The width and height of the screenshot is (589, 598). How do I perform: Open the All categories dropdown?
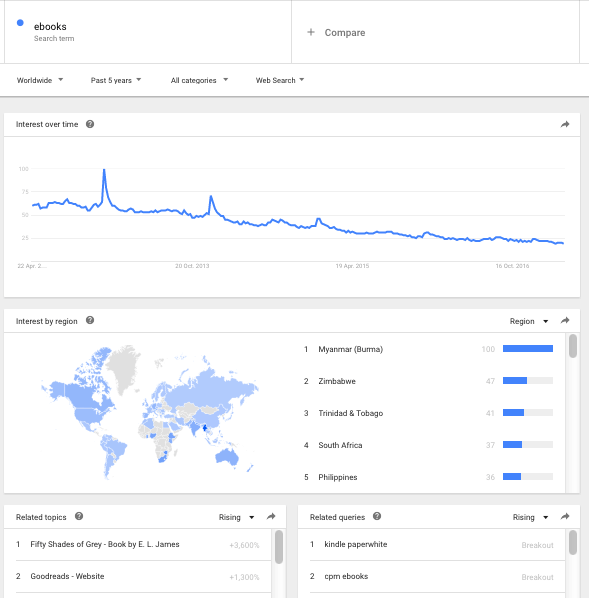[199, 80]
